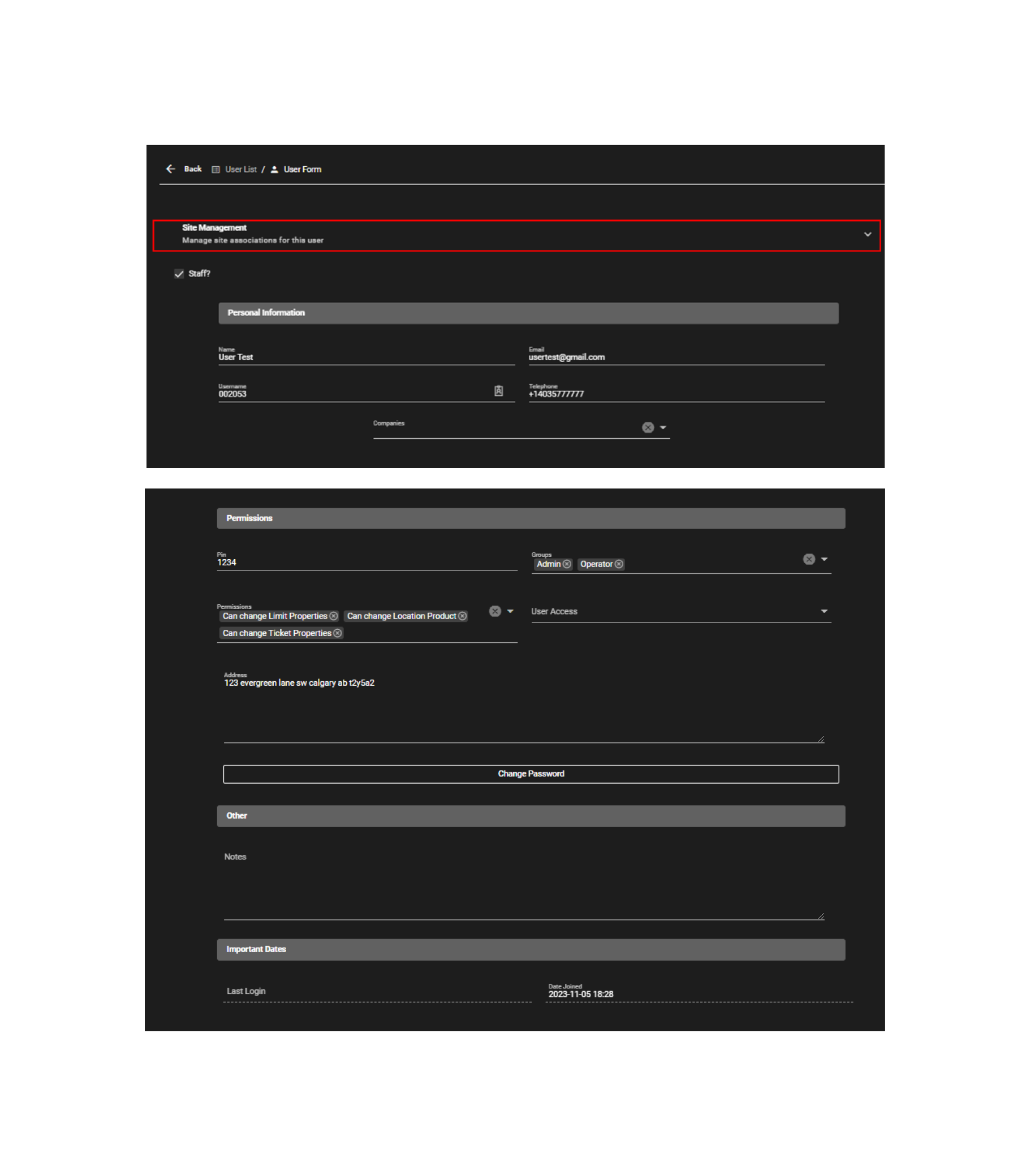Click the Address text area
The image size is (1030, 1176).
click(x=524, y=707)
